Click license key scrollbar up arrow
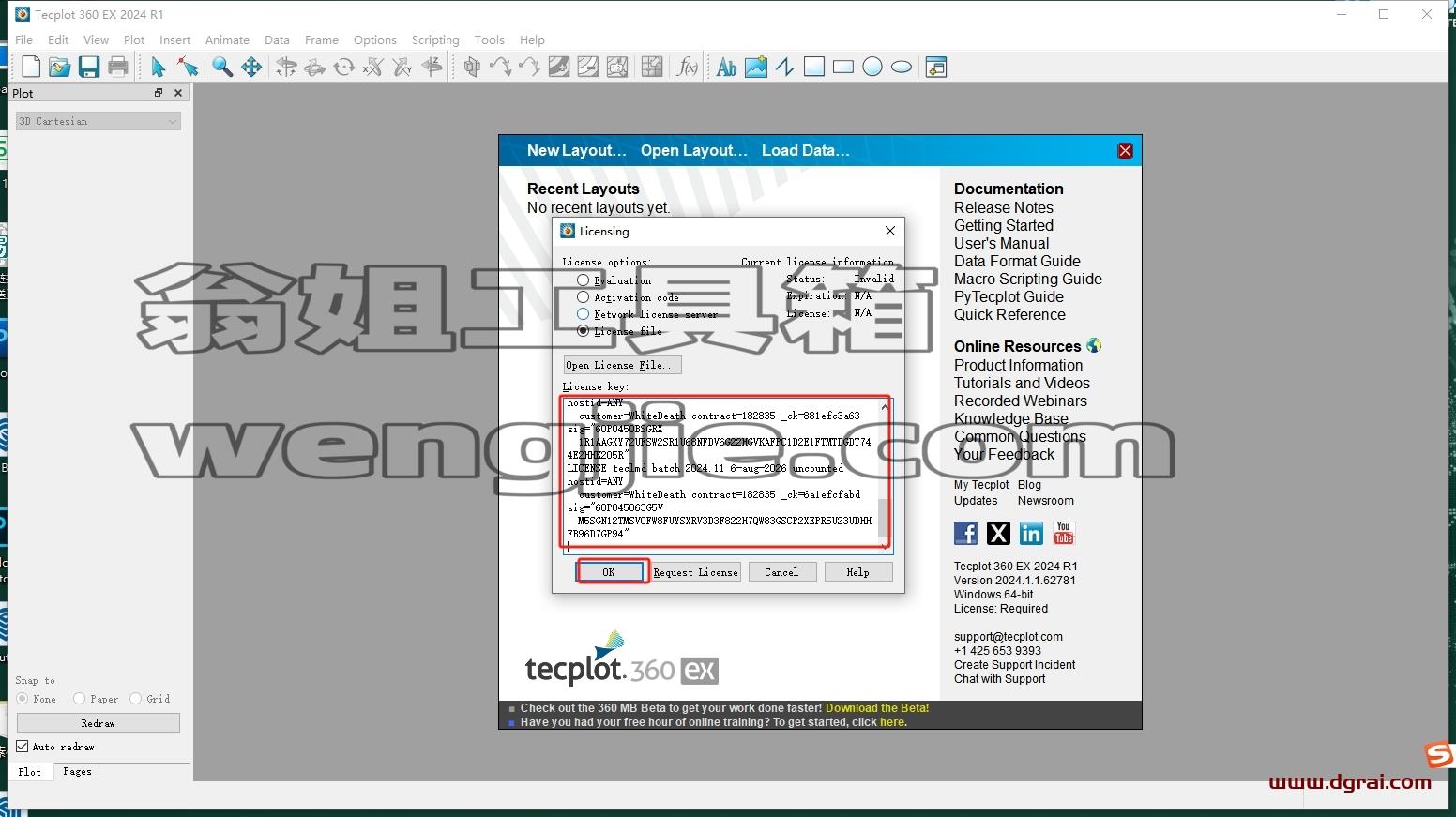 coord(884,407)
